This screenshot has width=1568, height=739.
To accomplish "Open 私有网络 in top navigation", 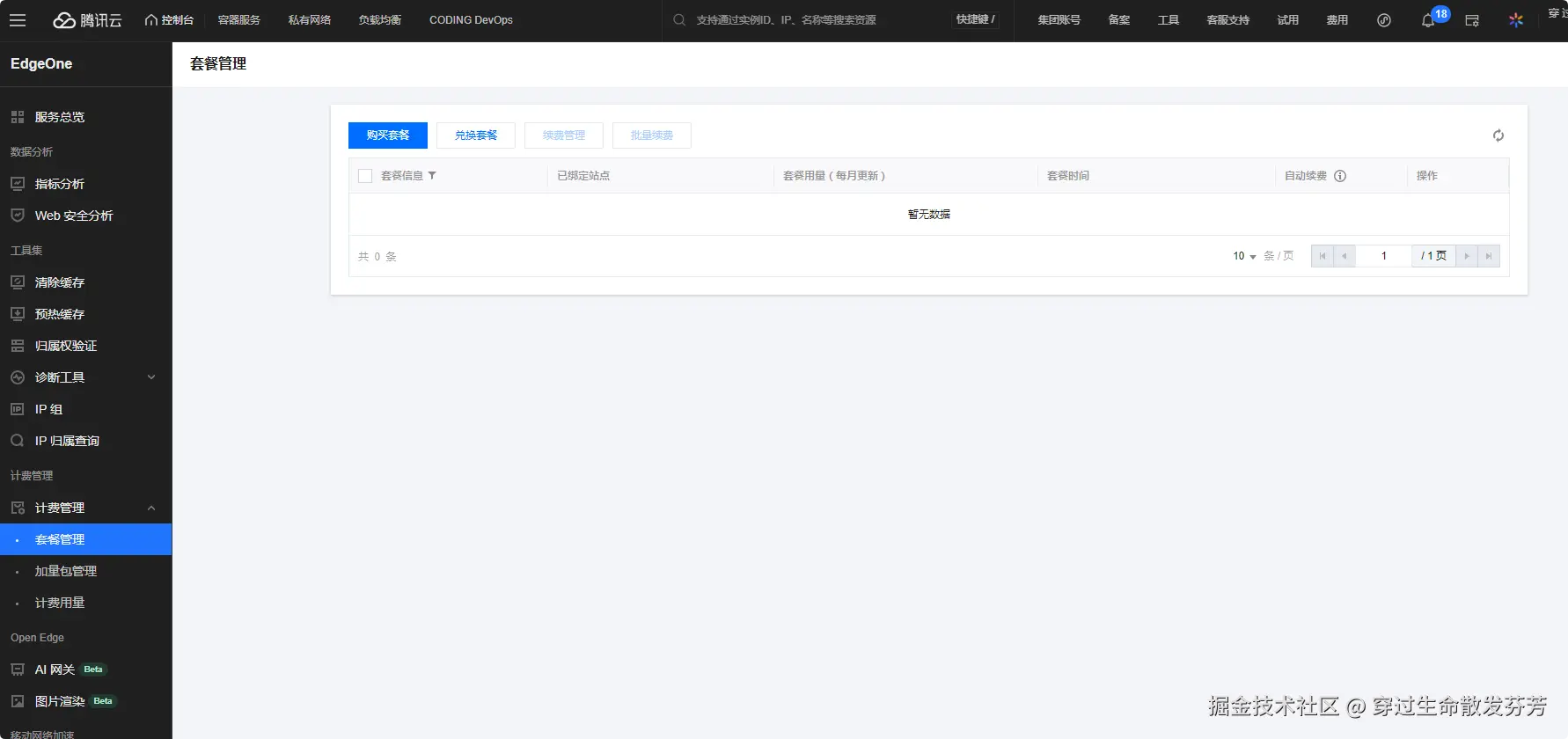I will (310, 19).
